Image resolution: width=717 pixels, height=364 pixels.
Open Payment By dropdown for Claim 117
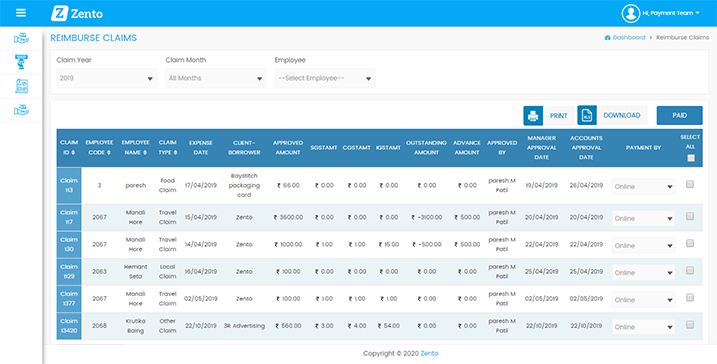[643, 218]
